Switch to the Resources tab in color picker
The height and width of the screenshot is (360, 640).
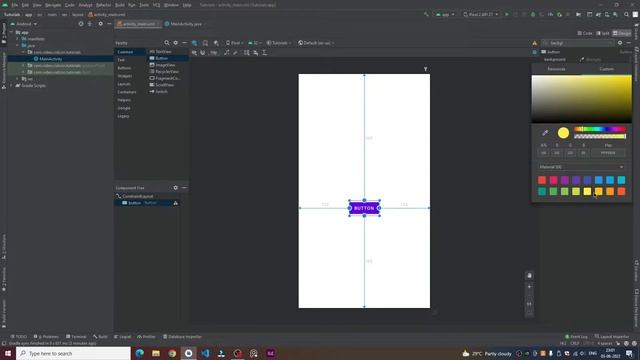pos(556,69)
